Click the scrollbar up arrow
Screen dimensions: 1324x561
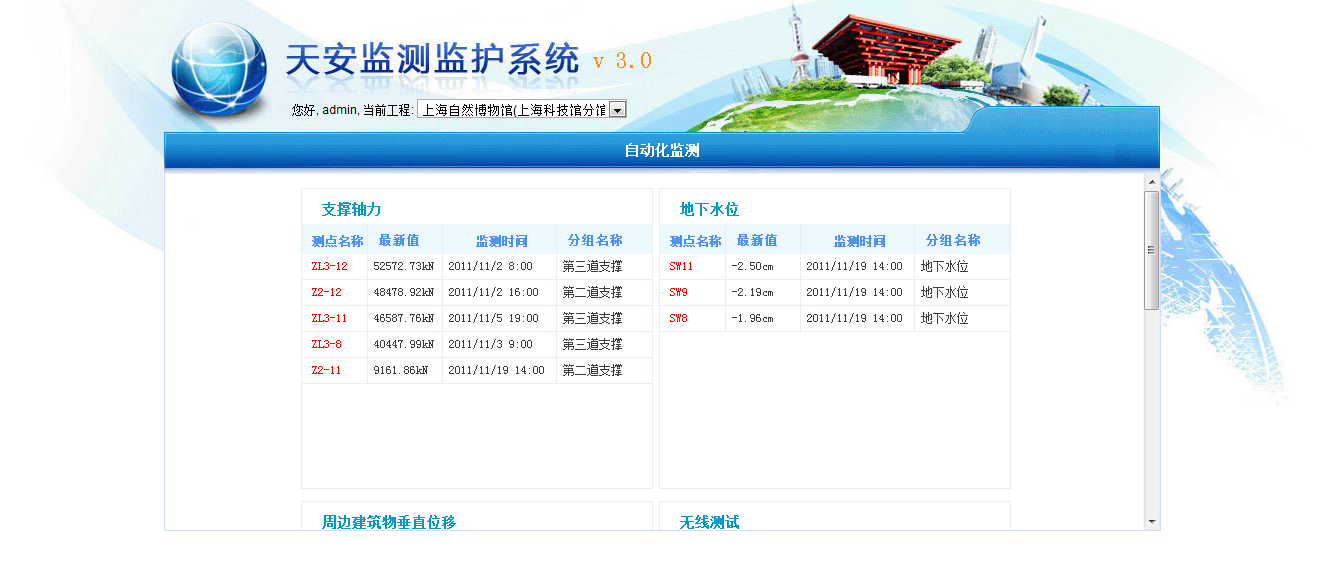coord(1151,182)
